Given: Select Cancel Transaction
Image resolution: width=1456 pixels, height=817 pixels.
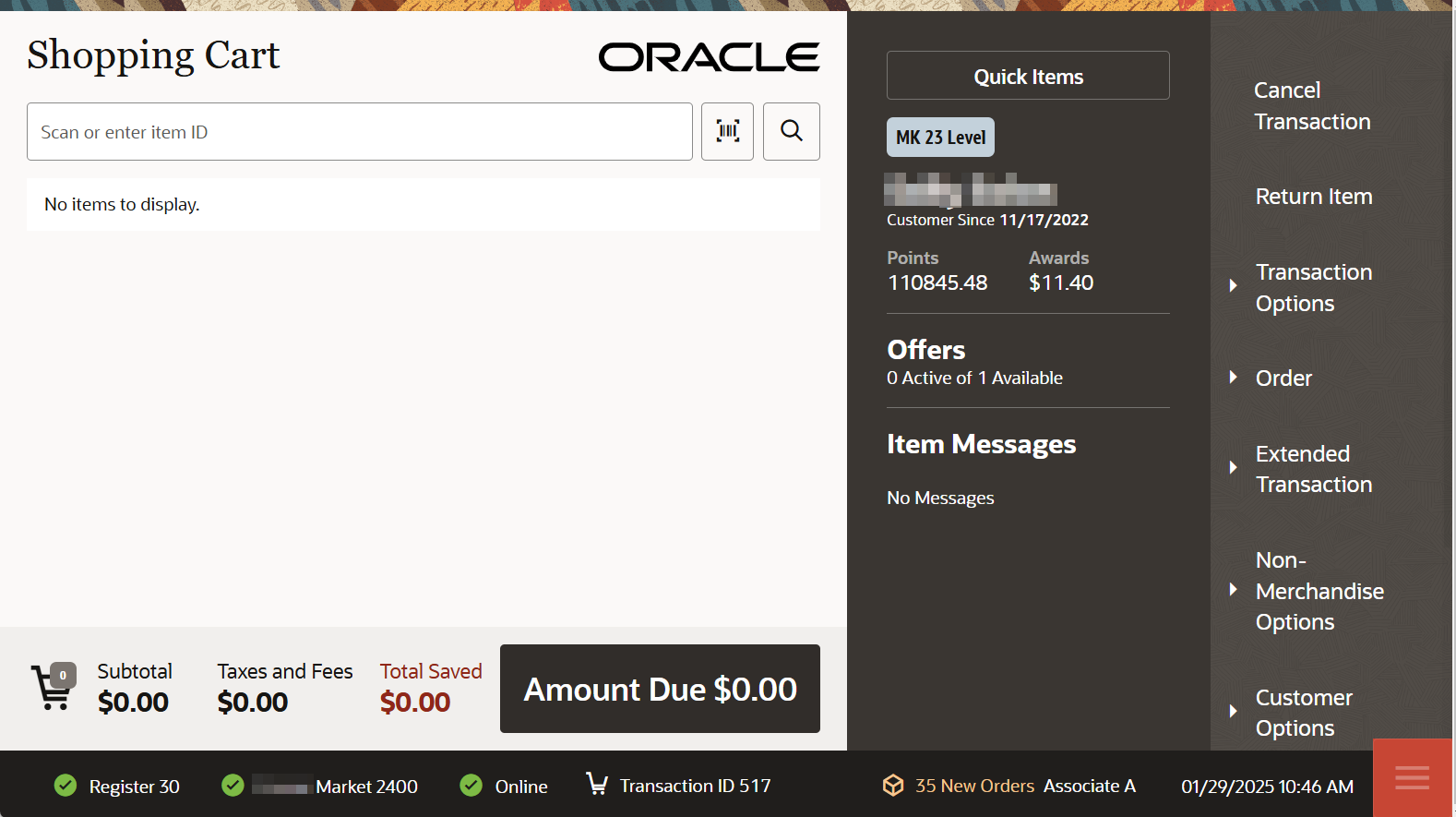Looking at the screenshot, I should (1312, 106).
